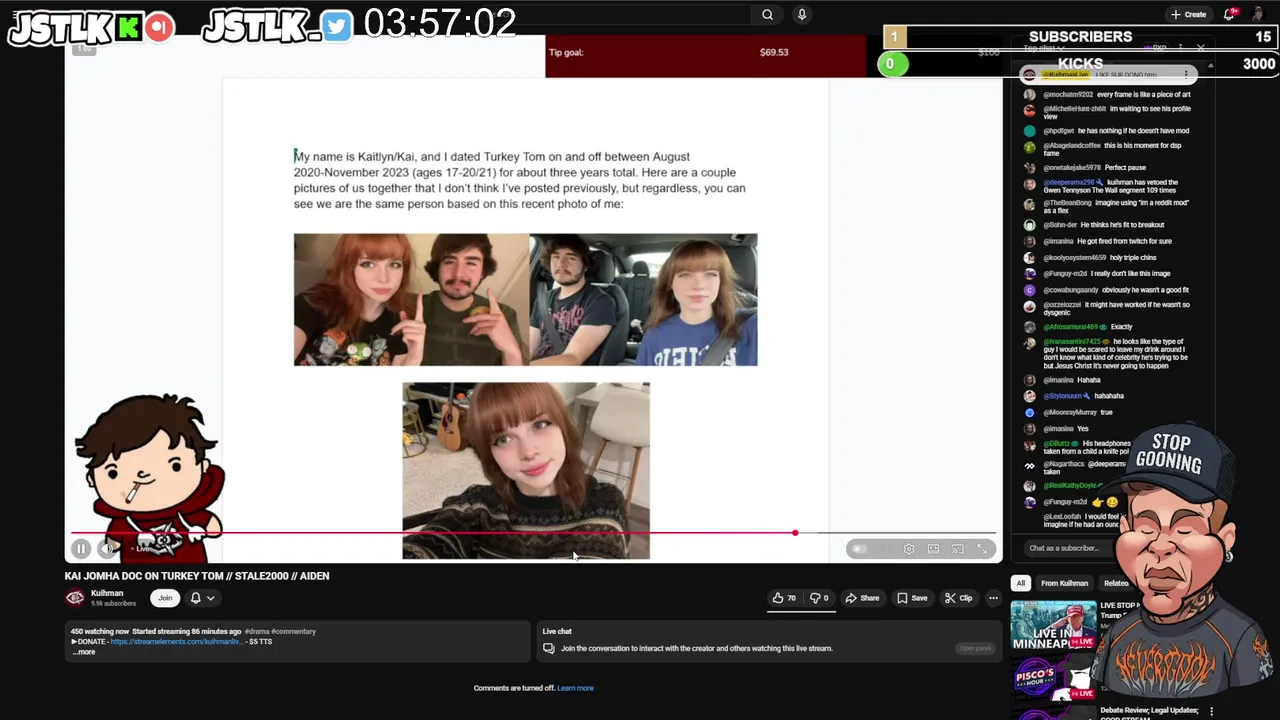
Task: Open menu for Debate Review video
Action: pyautogui.click(x=1212, y=712)
